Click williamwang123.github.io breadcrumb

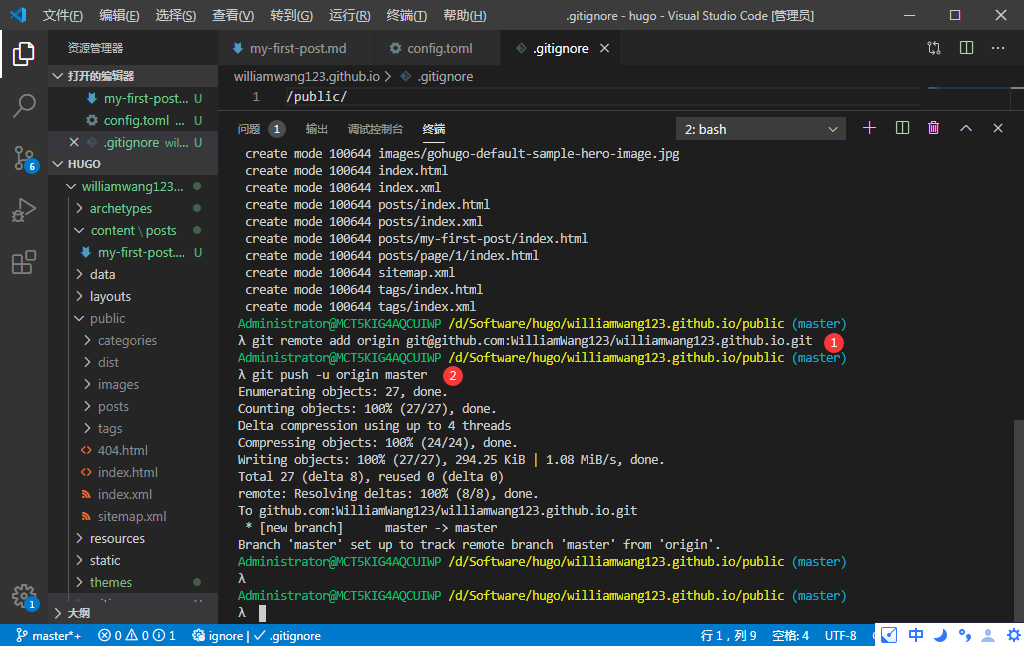pyautogui.click(x=306, y=76)
